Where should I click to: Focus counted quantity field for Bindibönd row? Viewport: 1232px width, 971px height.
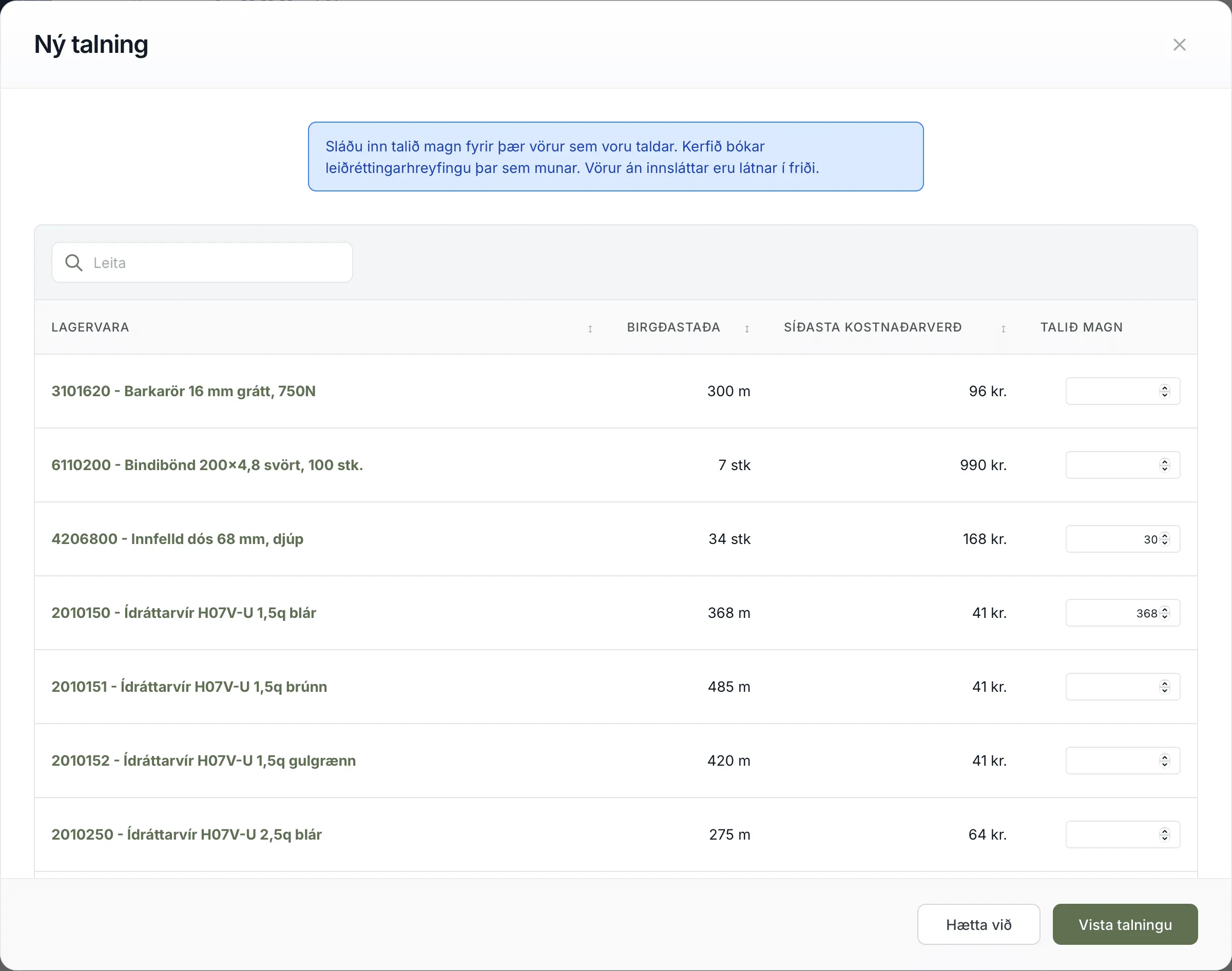[1122, 465]
